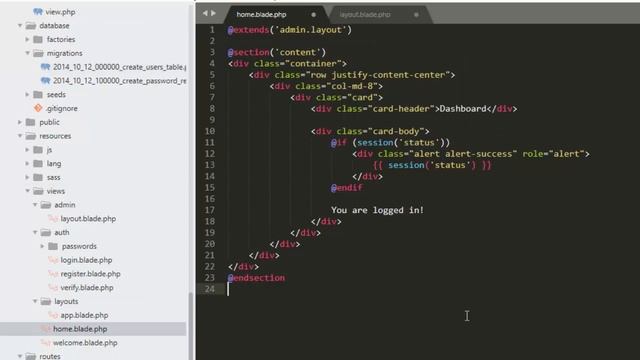Click the @endsection line in editor
Screen dimensions: 640x360
256,278
